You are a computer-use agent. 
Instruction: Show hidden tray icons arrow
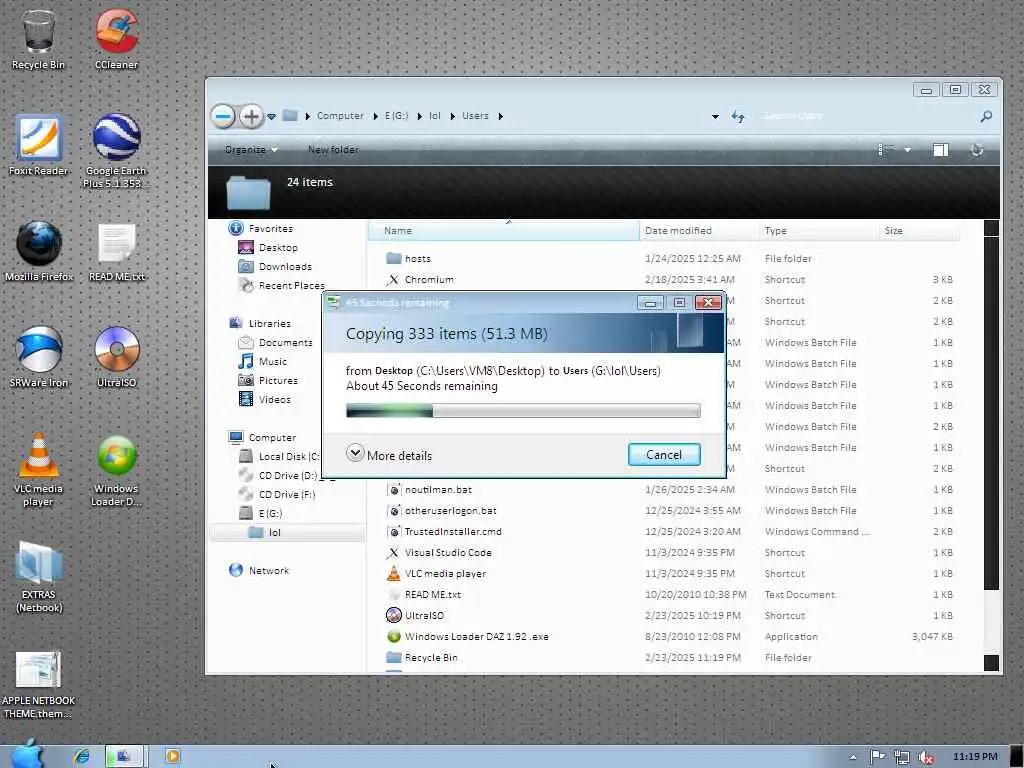(853, 758)
